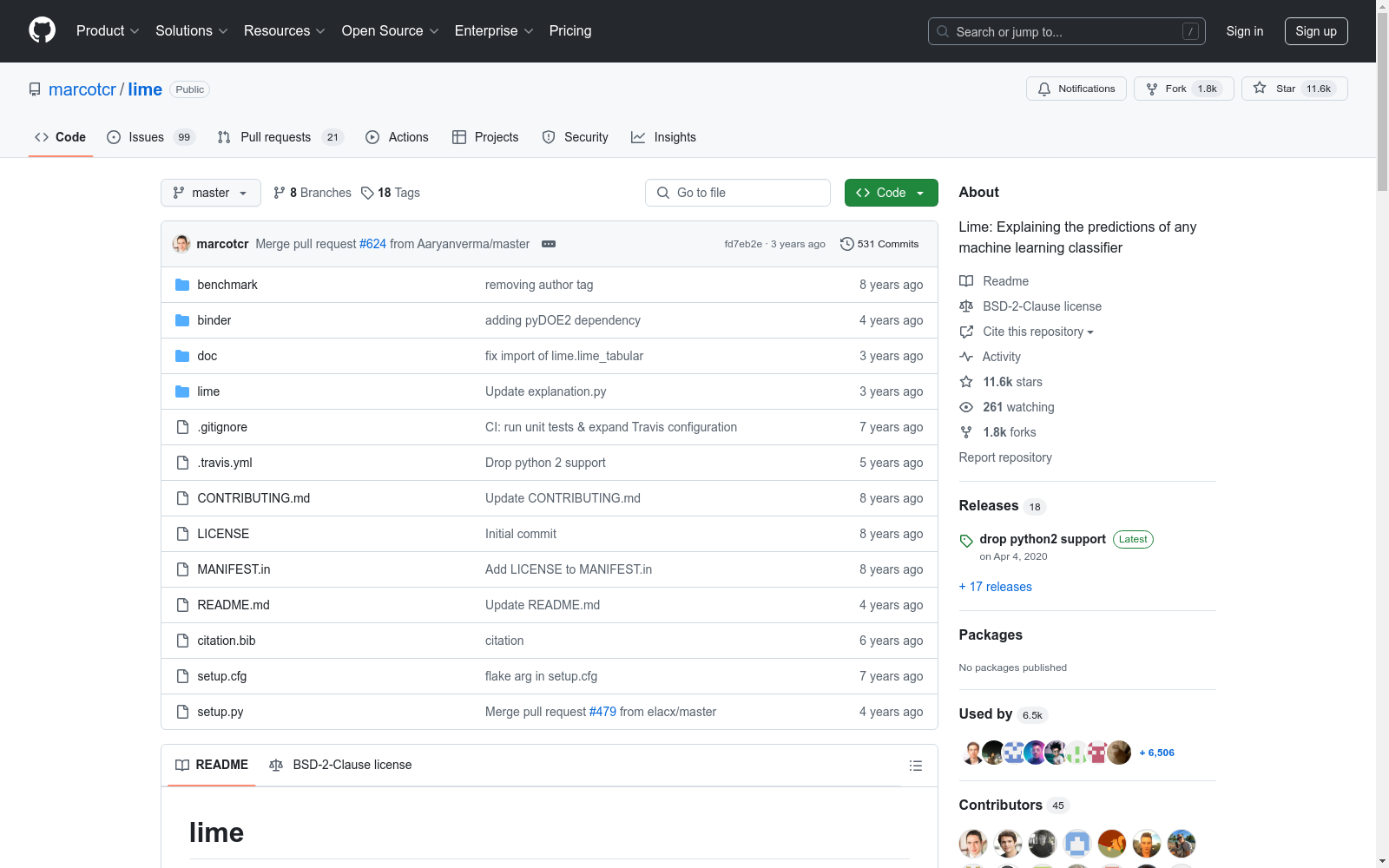Open the Contributors 45 heading link
The height and width of the screenshot is (868, 1389).
click(x=1014, y=805)
